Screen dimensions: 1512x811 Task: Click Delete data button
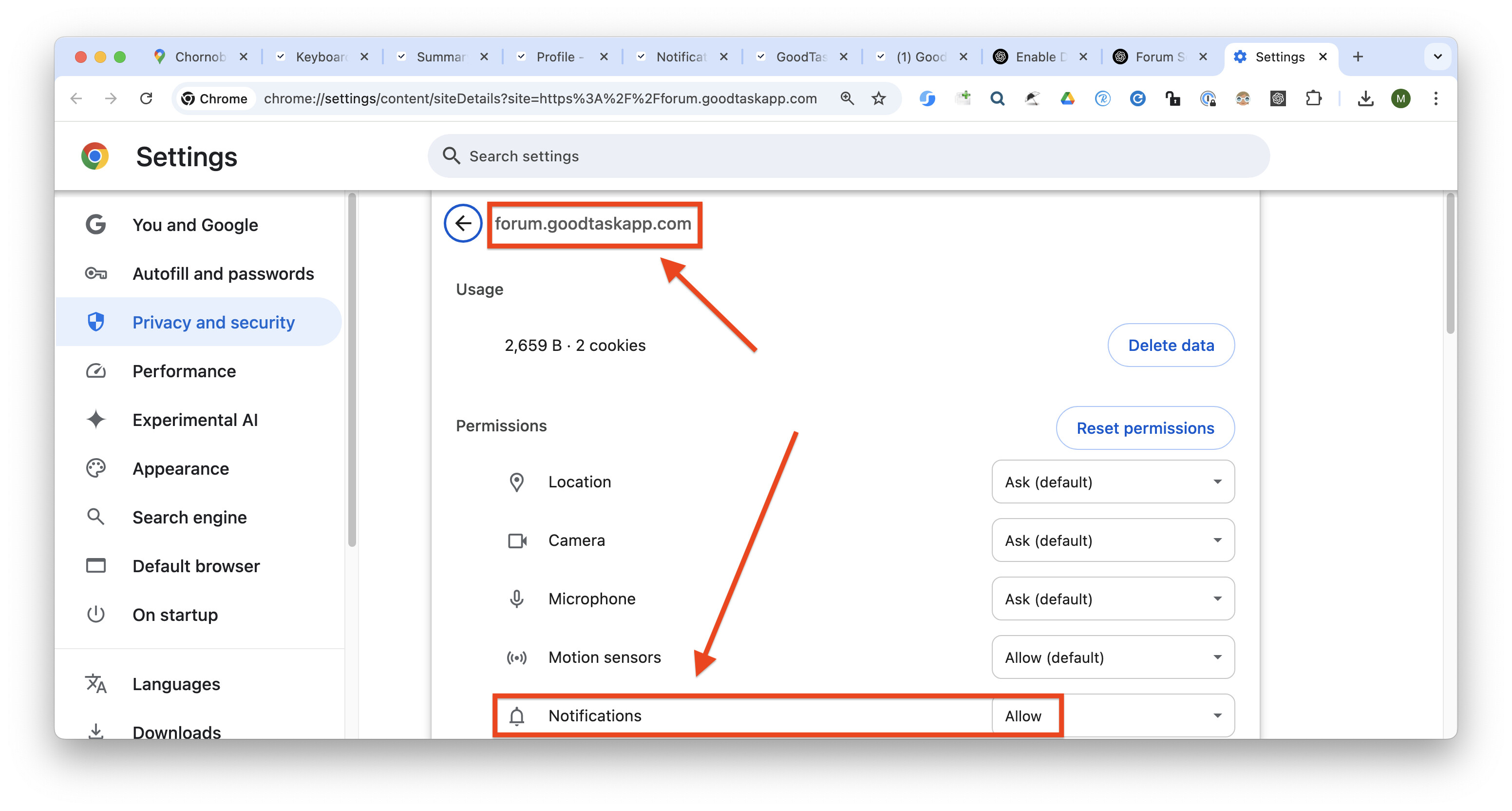[x=1171, y=345]
